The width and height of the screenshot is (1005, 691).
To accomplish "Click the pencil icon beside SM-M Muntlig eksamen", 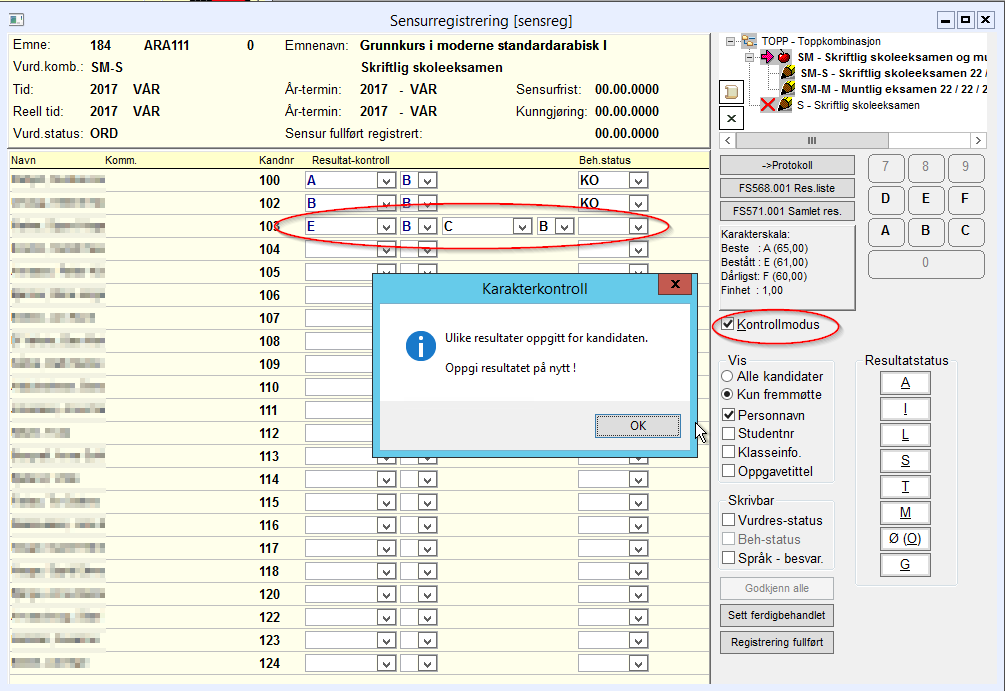I will 786,90.
